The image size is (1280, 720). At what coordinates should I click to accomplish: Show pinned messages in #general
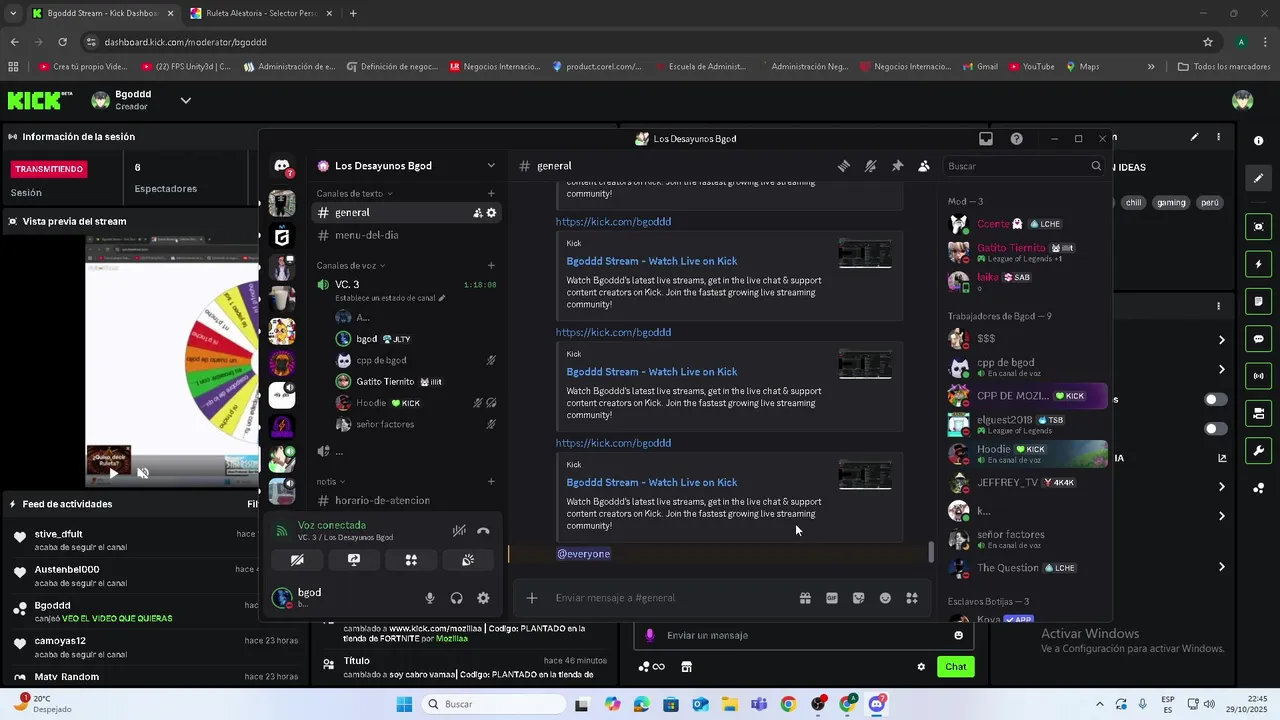coord(897,166)
